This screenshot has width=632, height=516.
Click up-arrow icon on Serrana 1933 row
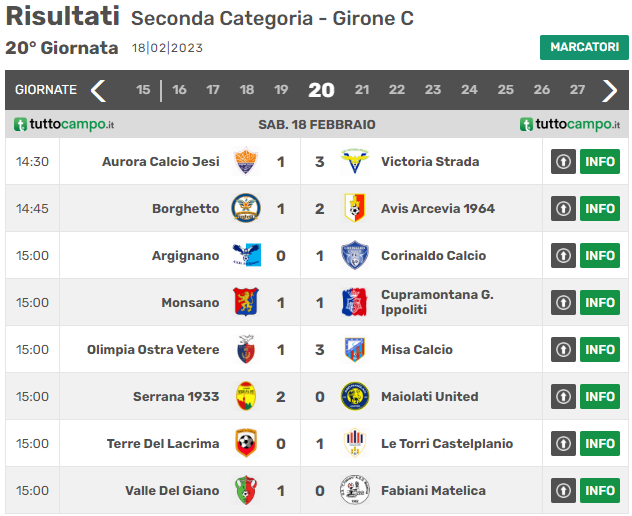563,396
